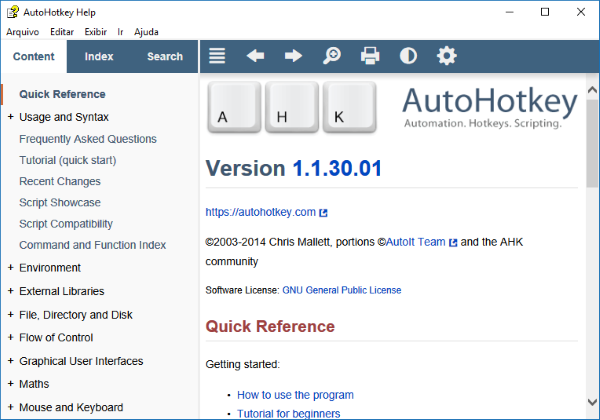Click the K key logo image
The height and width of the screenshot is (420, 600).
350,107
